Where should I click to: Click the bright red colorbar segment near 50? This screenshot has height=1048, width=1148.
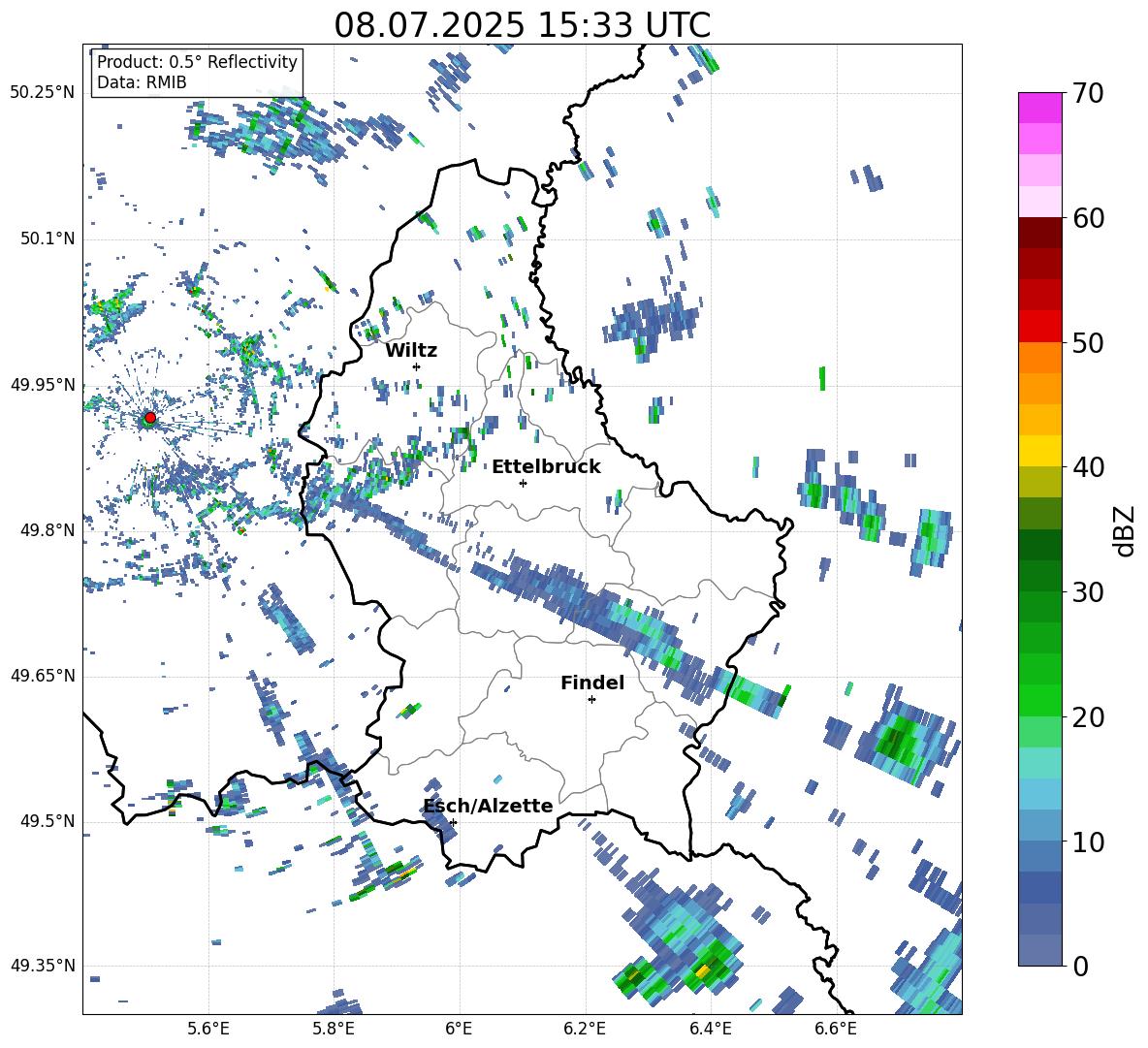tap(1039, 327)
